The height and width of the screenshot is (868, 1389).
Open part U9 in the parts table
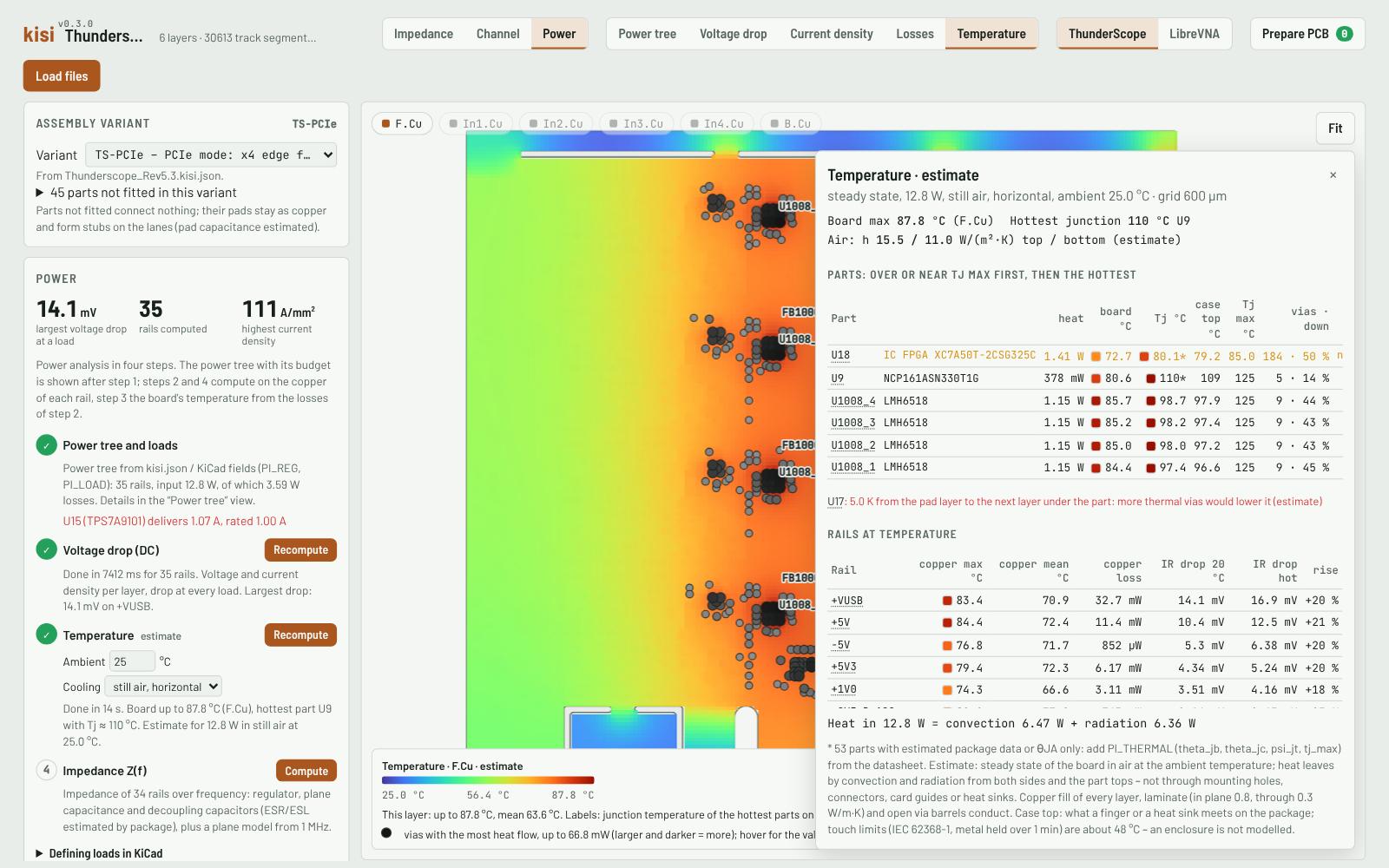[x=837, y=378]
